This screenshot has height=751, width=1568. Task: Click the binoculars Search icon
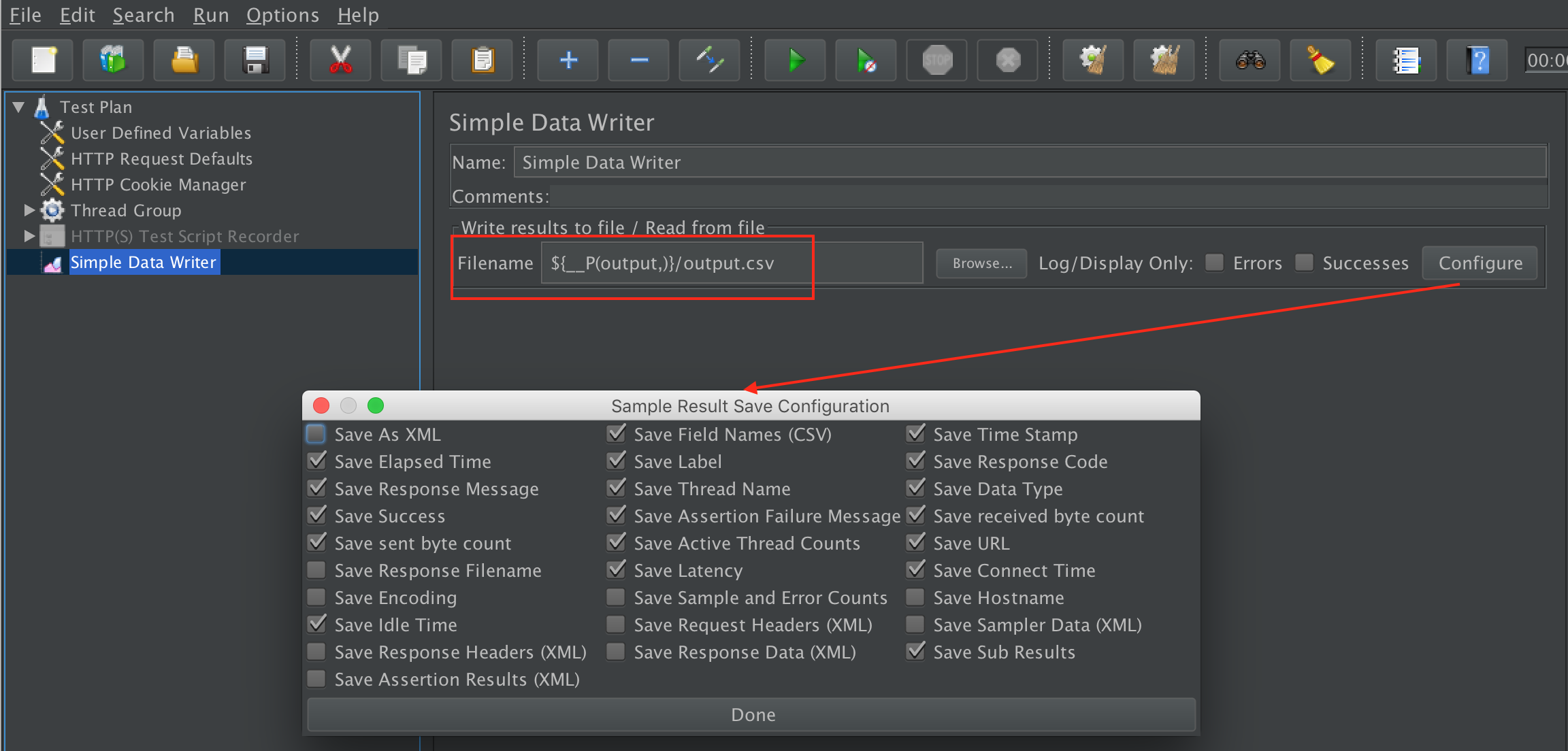coord(1250,61)
